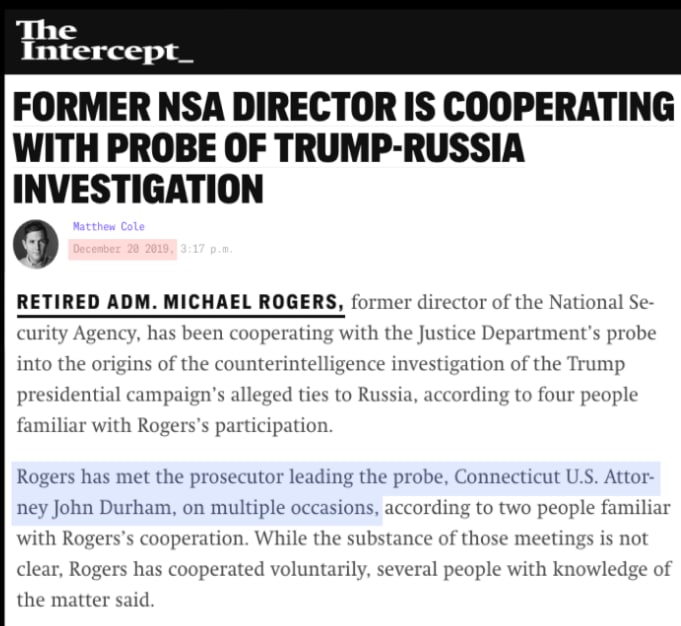Click the 3:17 p.m. timestamp

coord(207,249)
